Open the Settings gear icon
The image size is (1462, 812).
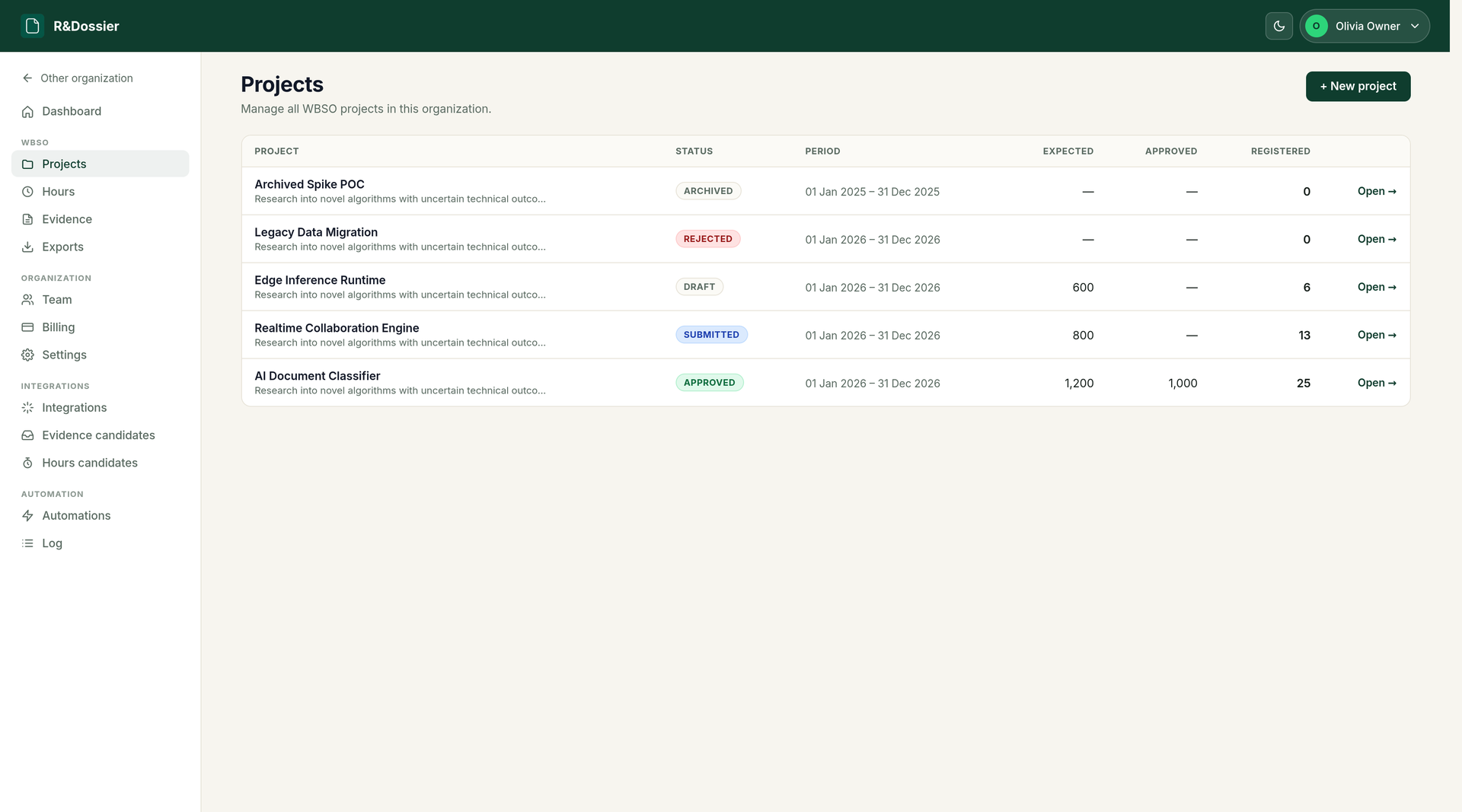27,355
